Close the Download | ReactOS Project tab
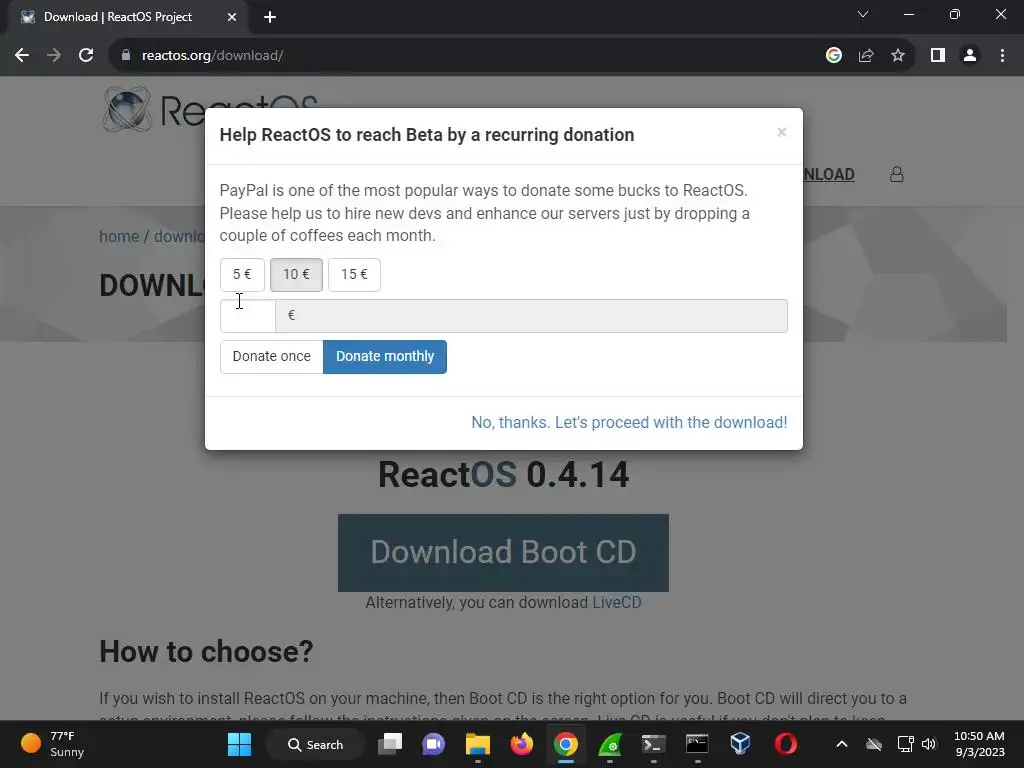Viewport: 1024px width, 768px height. point(232,17)
